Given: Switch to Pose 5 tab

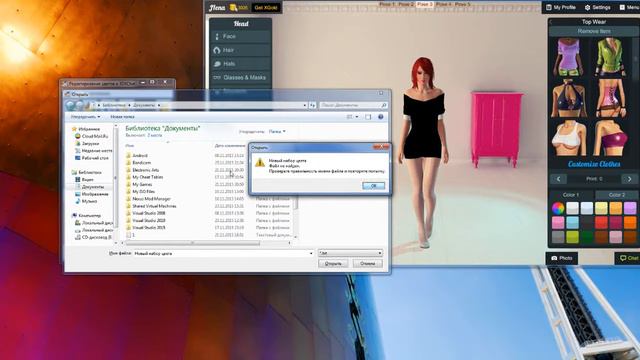Looking at the screenshot, I should [x=462, y=4].
